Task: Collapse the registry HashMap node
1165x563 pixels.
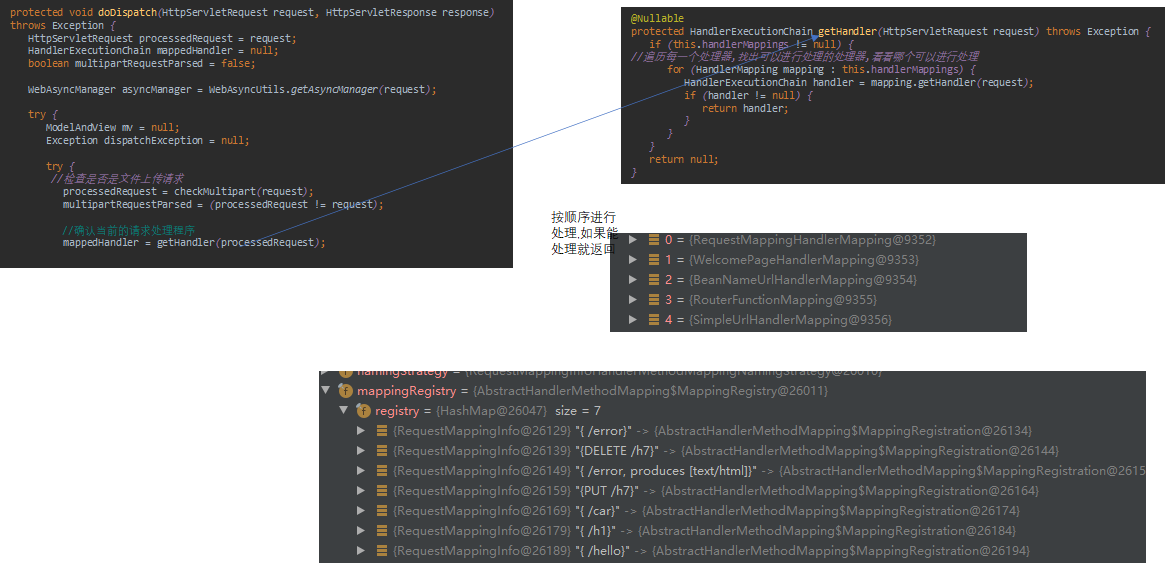Action: click(344, 411)
